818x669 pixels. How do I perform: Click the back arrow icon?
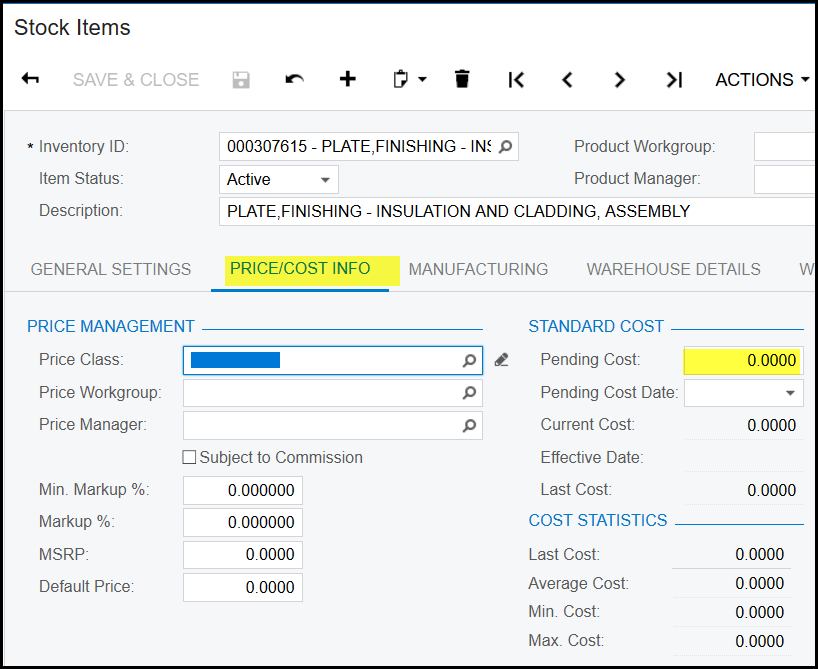pos(30,80)
